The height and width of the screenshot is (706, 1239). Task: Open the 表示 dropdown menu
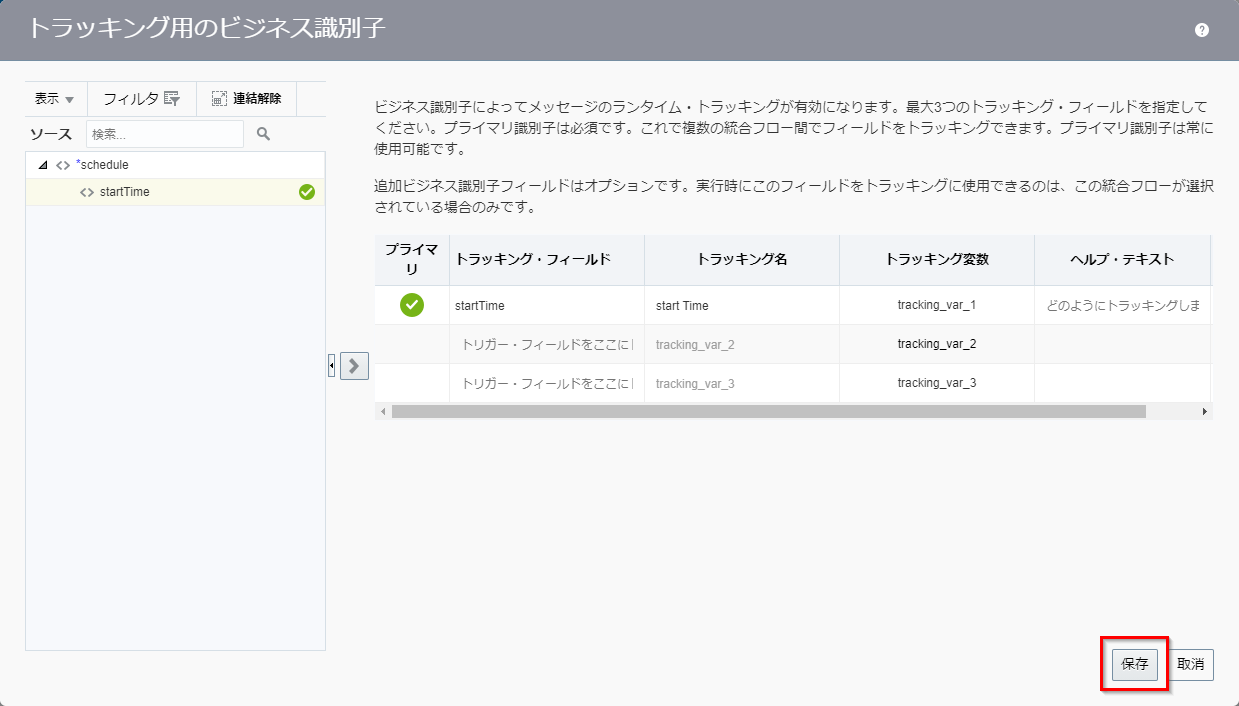(55, 99)
